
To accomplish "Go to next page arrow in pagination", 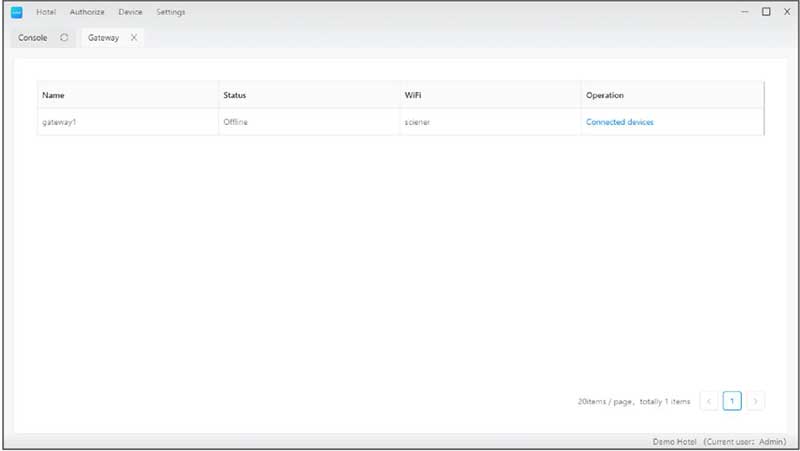I will pyautogui.click(x=756, y=401).
